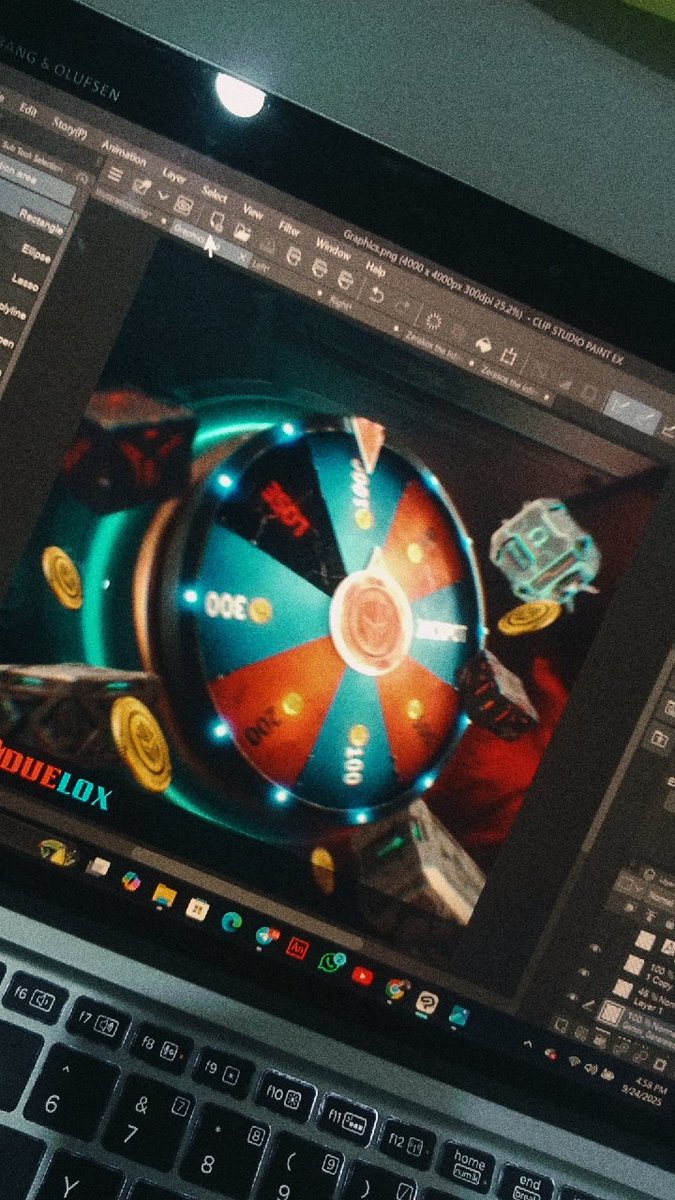Open the View menu
This screenshot has height=1200, width=675.
[253, 210]
